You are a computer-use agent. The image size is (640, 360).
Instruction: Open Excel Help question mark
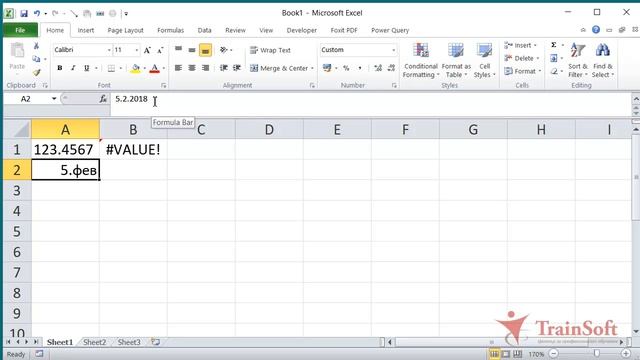tap(596, 30)
